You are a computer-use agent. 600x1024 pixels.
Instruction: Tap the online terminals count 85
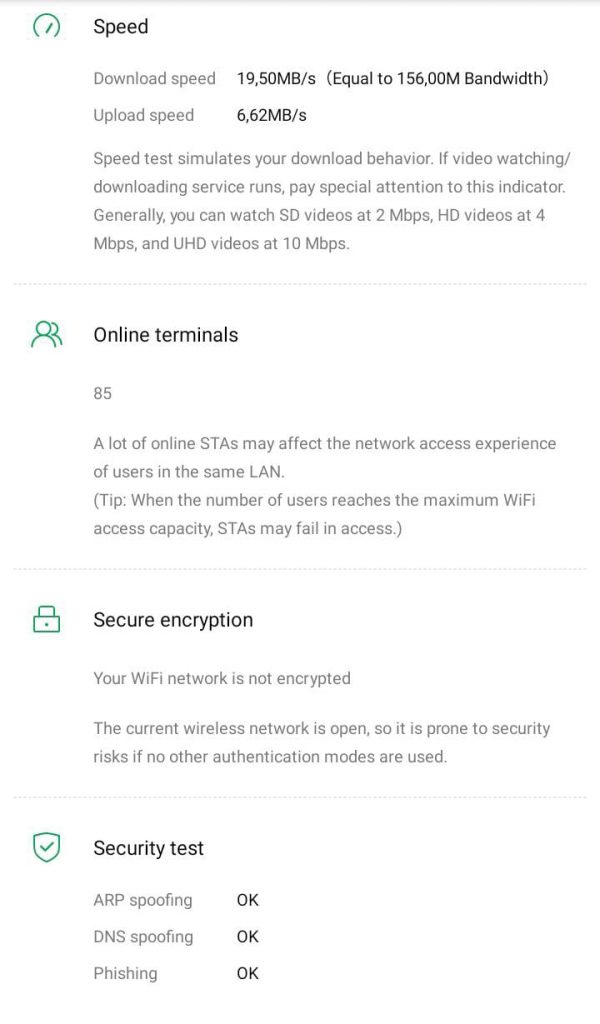pos(102,393)
